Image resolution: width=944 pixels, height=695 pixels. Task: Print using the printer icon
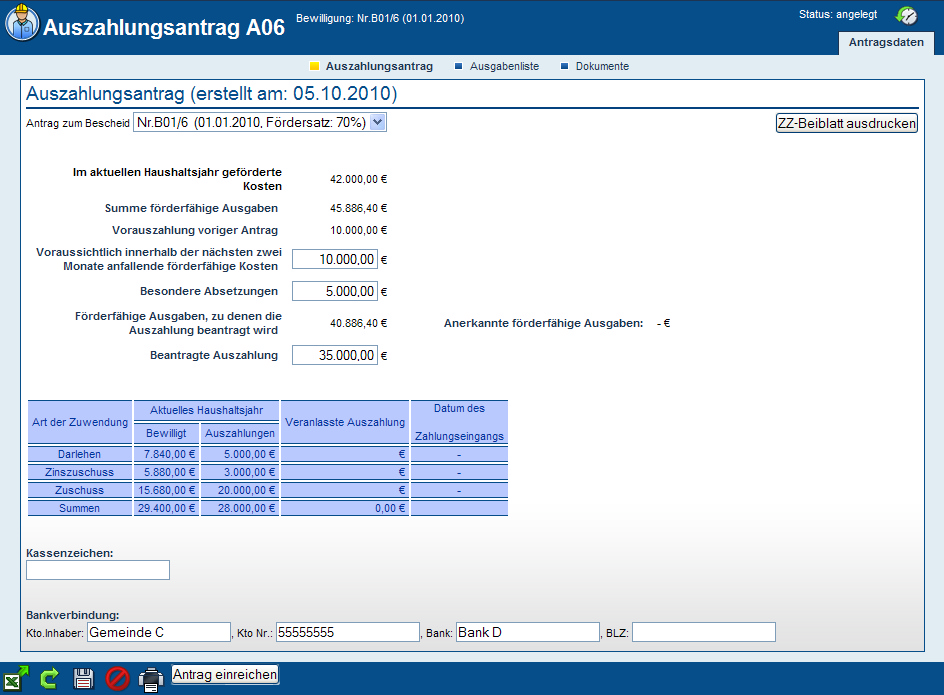click(x=151, y=679)
